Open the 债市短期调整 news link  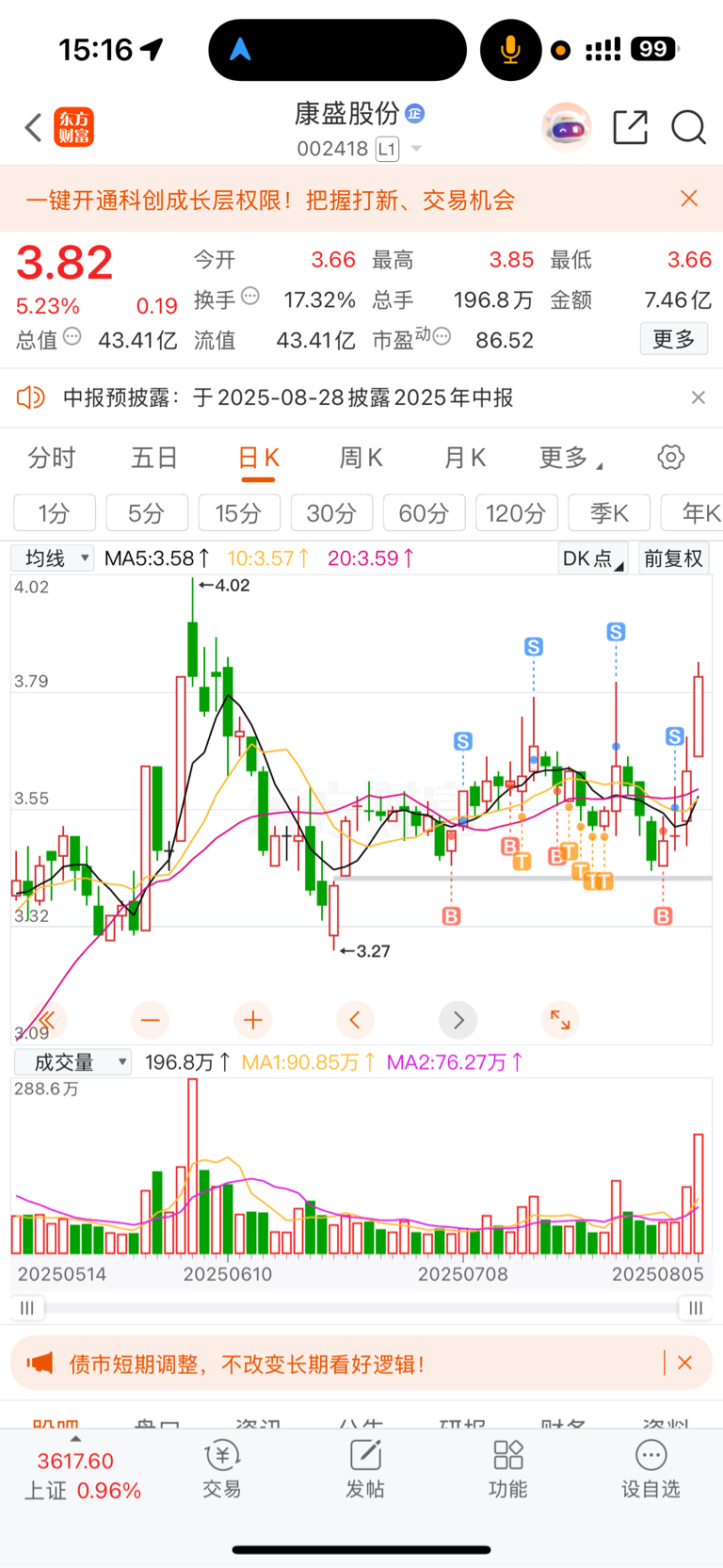(x=247, y=1364)
